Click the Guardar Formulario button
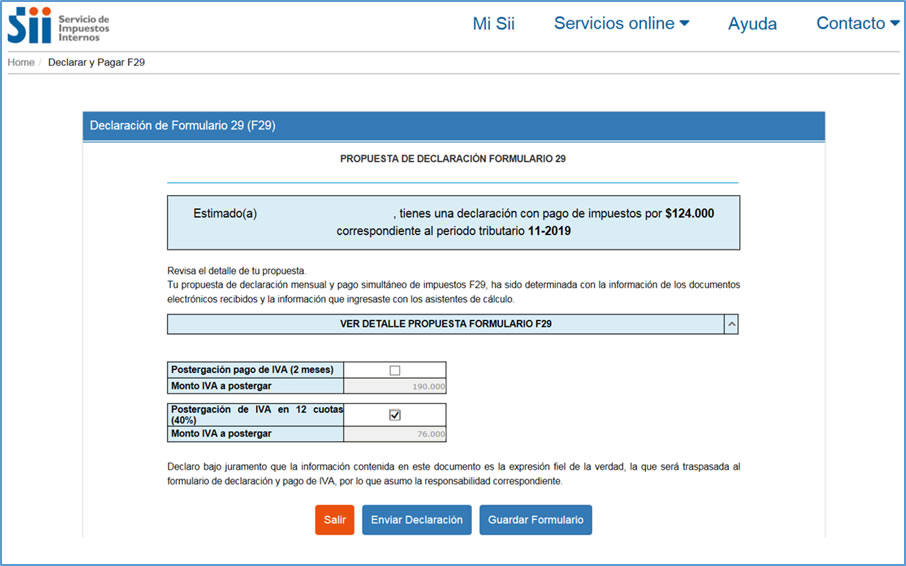 click(535, 520)
